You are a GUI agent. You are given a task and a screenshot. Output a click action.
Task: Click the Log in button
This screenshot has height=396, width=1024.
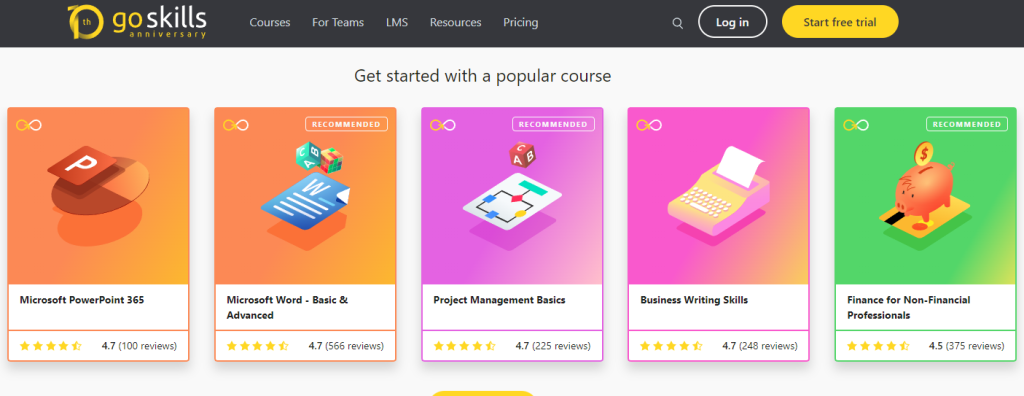pos(733,22)
